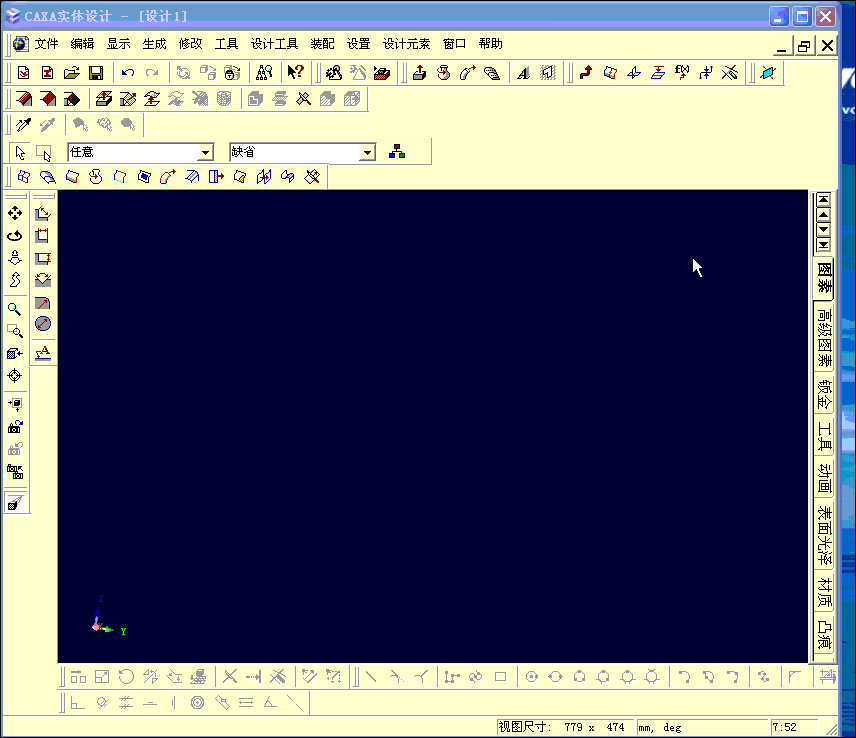Switch to the 表面光泽 catalog tab
The width and height of the screenshot is (856, 738).
[824, 535]
